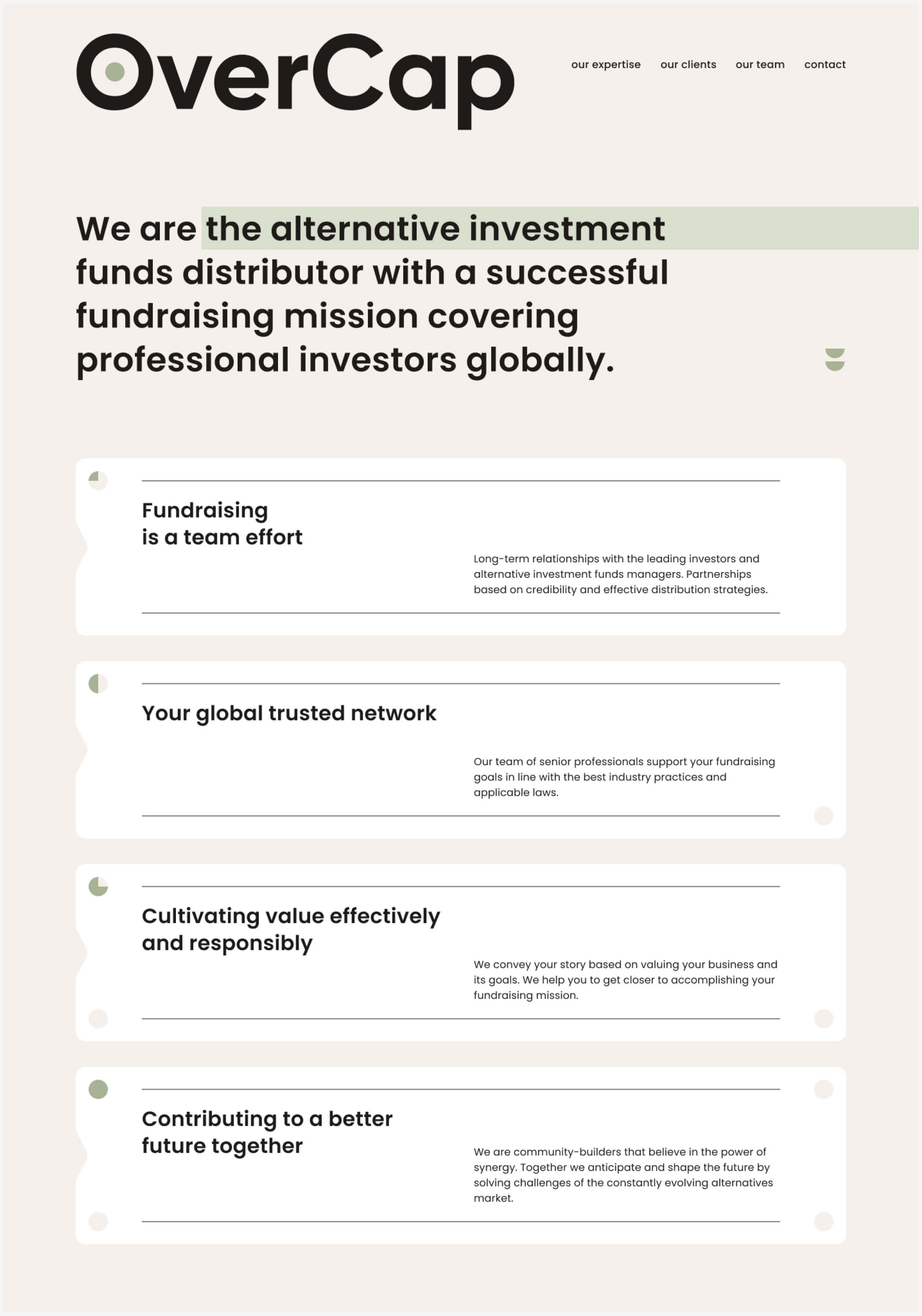Viewport: 922px width, 1316px height.
Task: Click the green scroll-down indicator icon
Action: point(834,360)
